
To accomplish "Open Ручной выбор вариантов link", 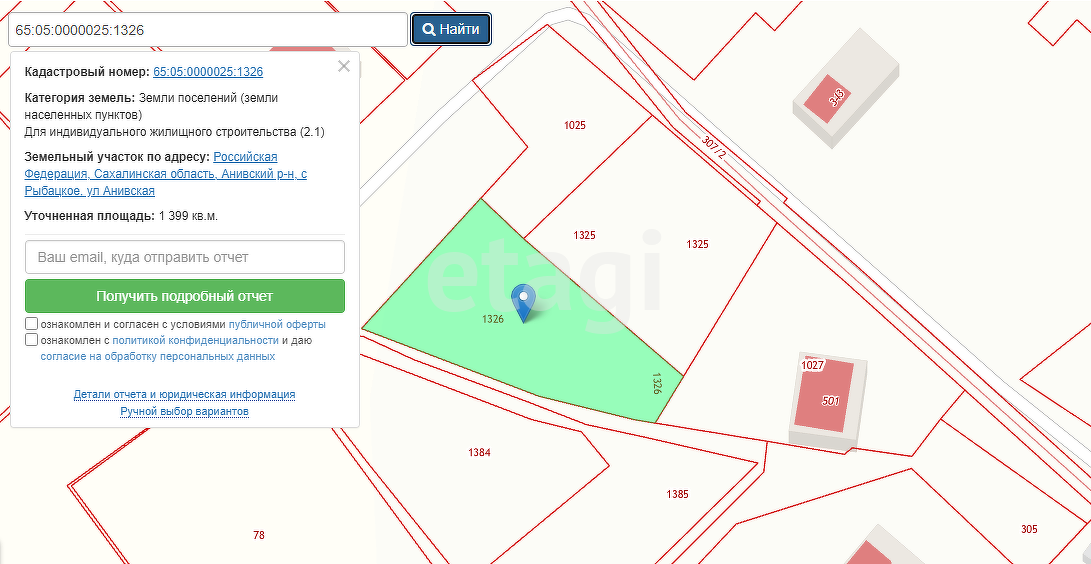I will [x=184, y=411].
